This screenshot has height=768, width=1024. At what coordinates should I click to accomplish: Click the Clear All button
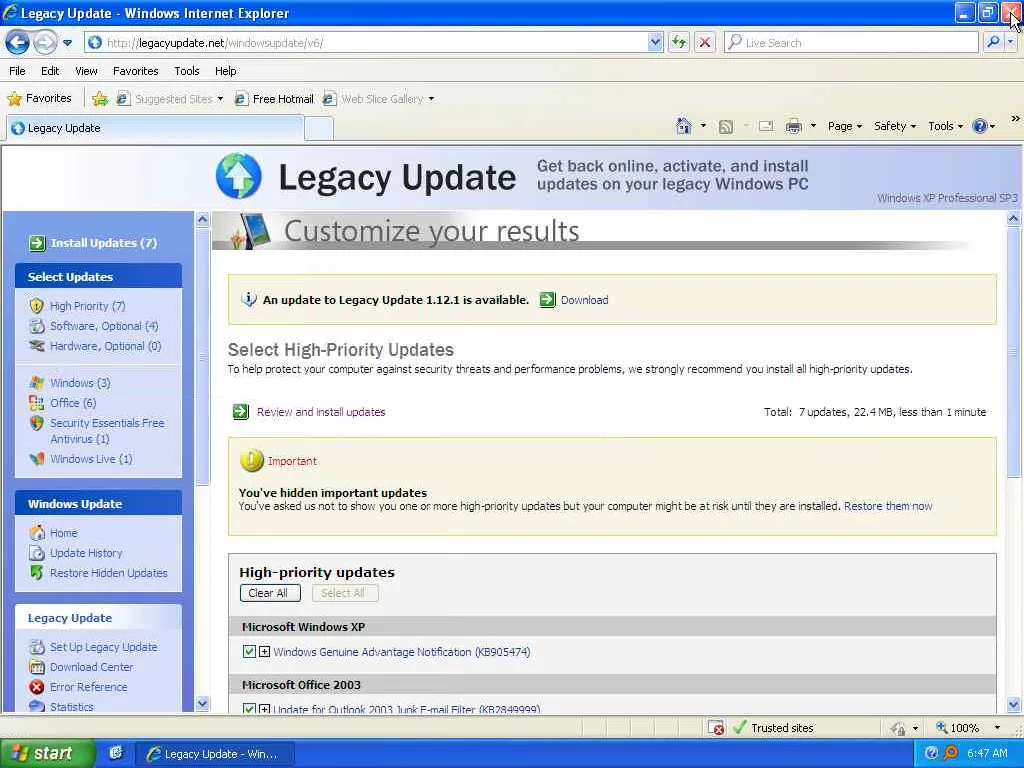point(268,593)
